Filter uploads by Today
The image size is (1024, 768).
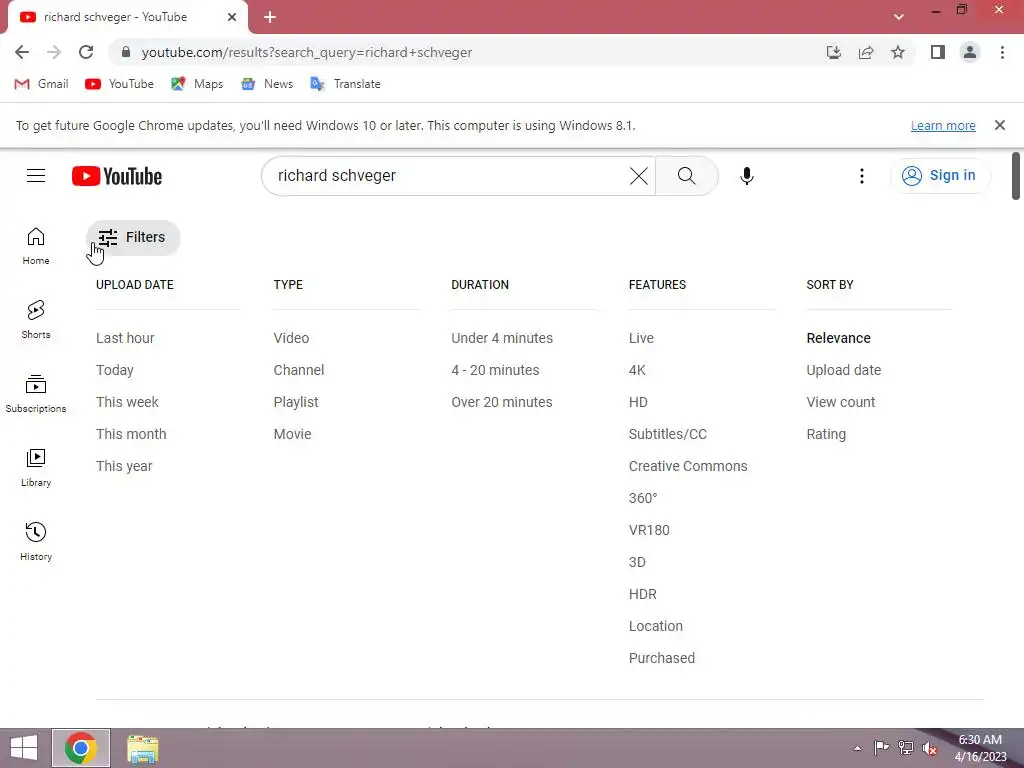115,370
